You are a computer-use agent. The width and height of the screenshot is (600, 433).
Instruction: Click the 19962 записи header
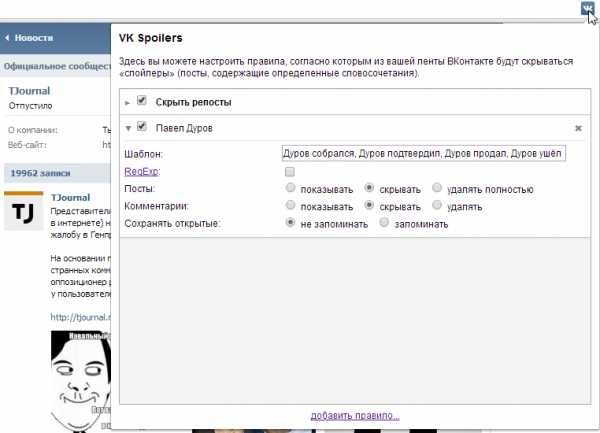[x=57, y=173]
